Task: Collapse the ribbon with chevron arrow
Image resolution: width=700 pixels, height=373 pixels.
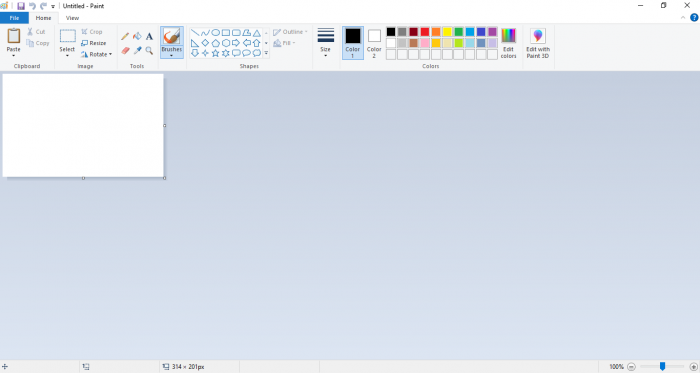Action: tap(683, 18)
